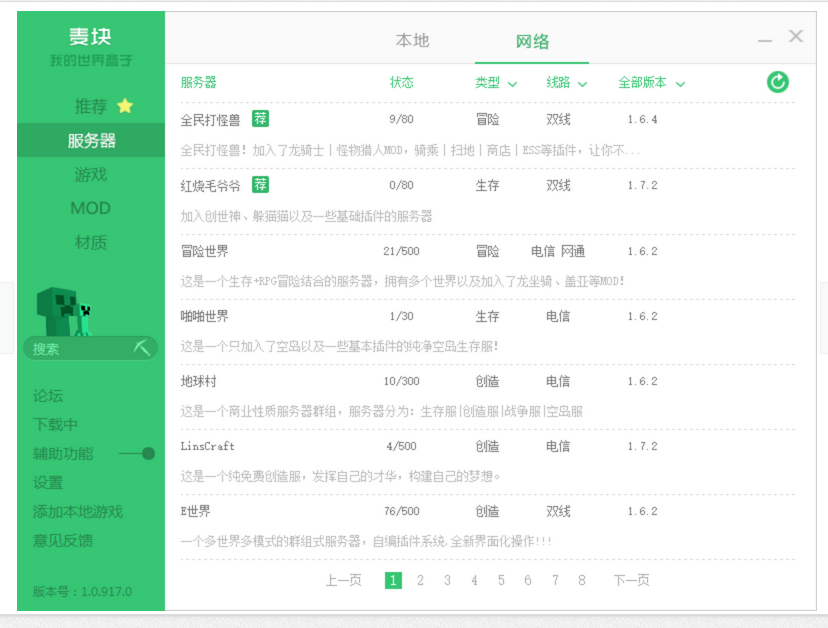Open the 线路 filter dropdown
Viewport: 828px width, 628px height.
tap(567, 84)
